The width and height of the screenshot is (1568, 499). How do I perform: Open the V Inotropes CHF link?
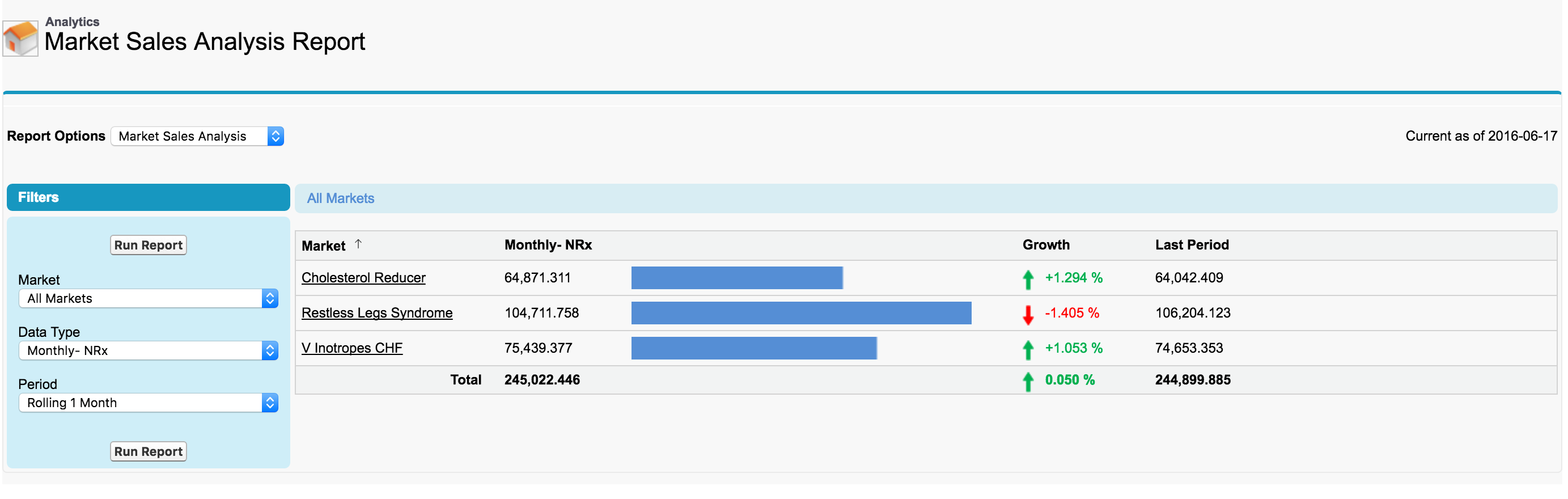(x=352, y=348)
